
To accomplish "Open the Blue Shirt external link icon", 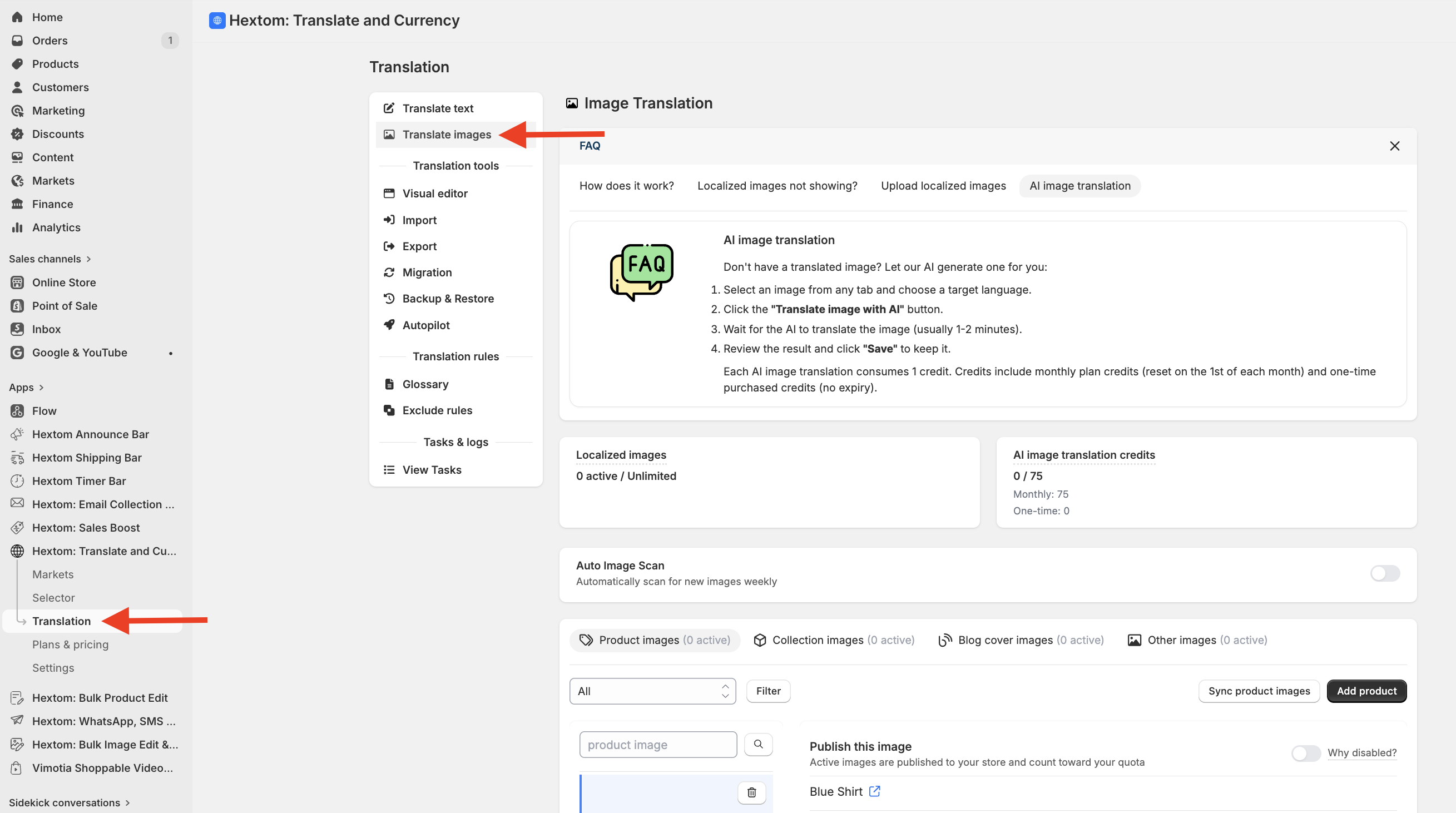I will (874, 791).
